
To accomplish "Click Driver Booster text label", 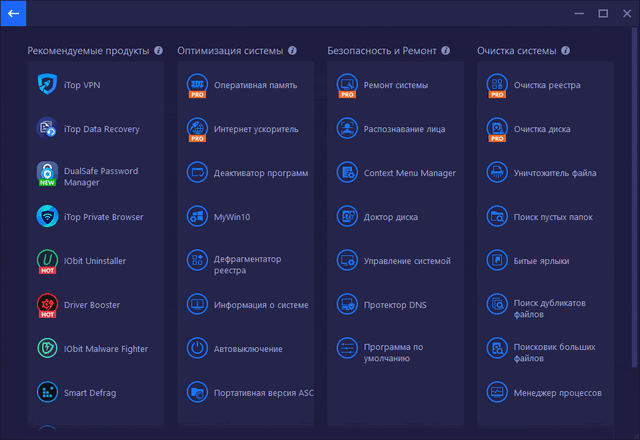I will point(92,305).
